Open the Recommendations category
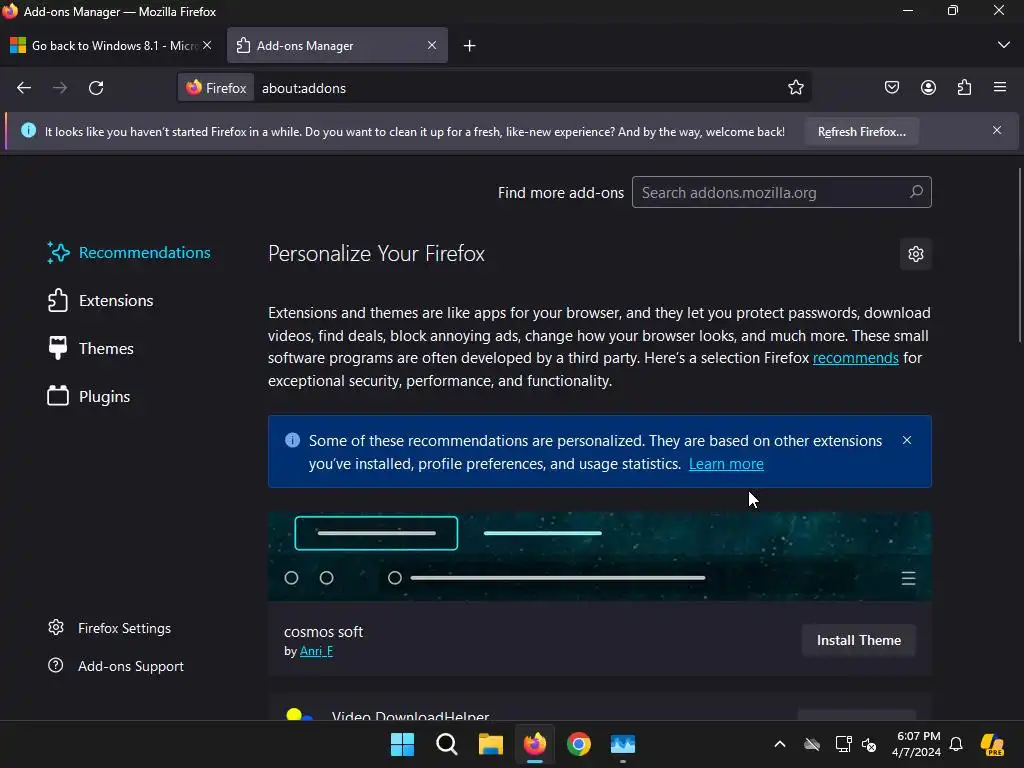The image size is (1024, 768). click(129, 253)
